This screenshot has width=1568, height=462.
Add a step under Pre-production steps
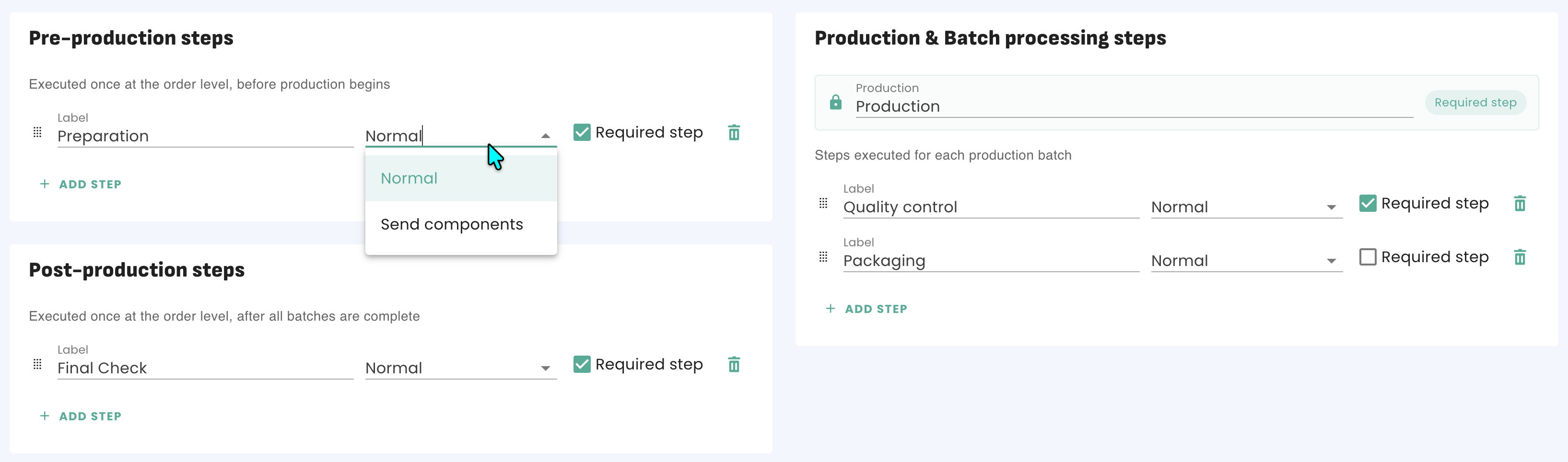(x=81, y=185)
